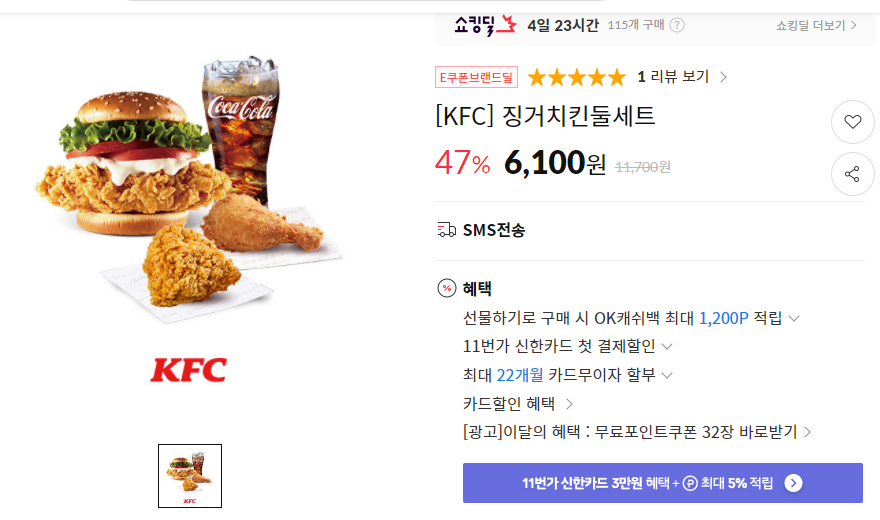Add product to wishlist with heart icon
The height and width of the screenshot is (520, 880).
coord(852,122)
